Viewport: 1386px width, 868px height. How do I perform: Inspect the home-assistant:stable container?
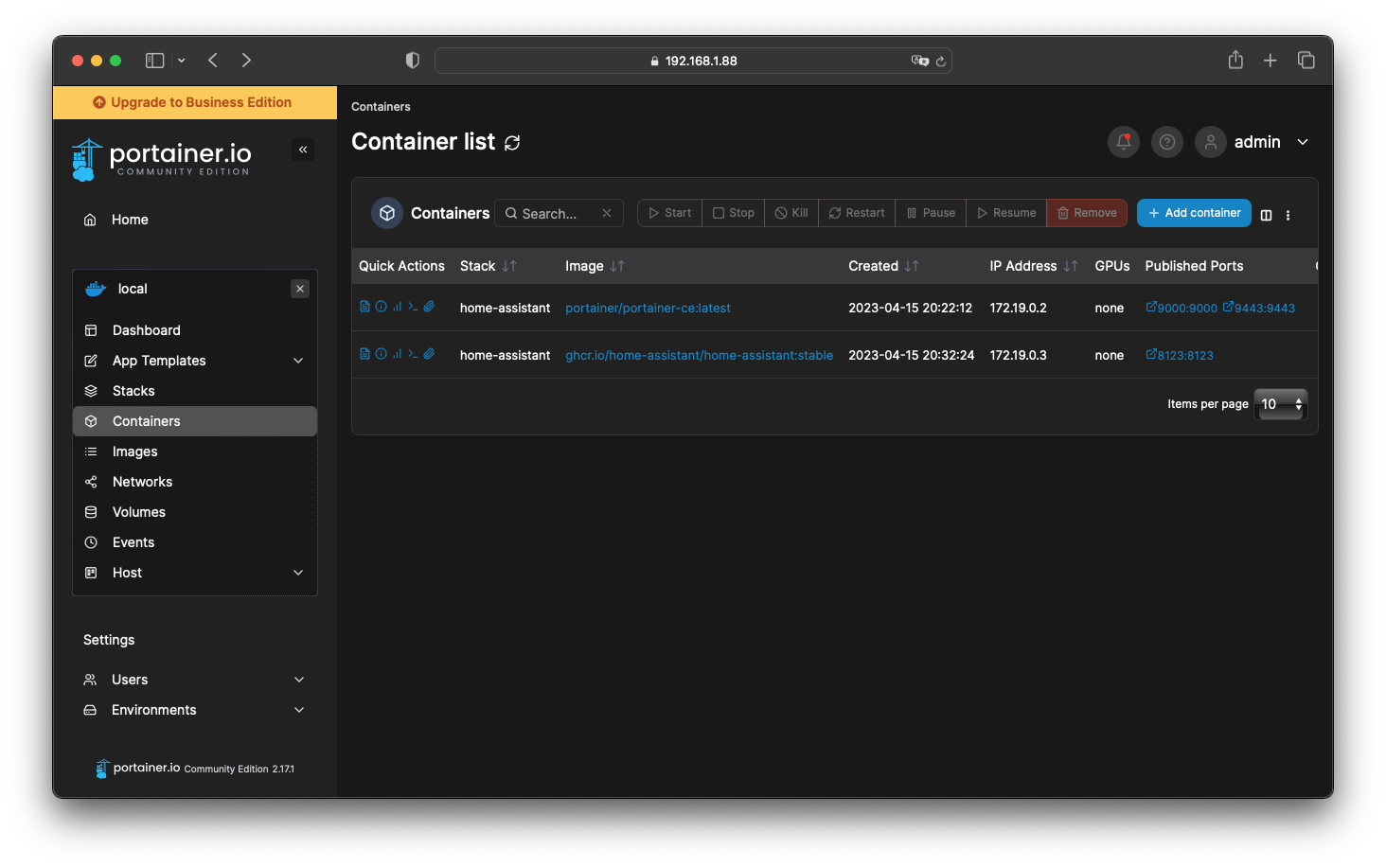click(x=381, y=353)
